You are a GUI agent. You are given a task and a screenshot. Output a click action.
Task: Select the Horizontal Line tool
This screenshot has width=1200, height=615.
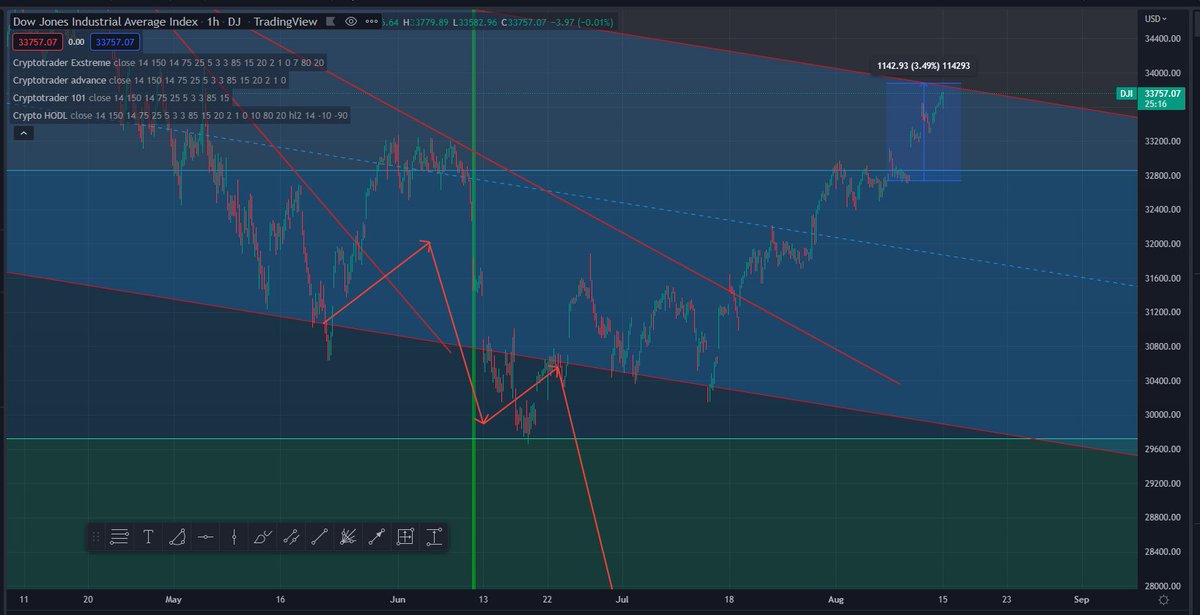pyautogui.click(x=205, y=537)
